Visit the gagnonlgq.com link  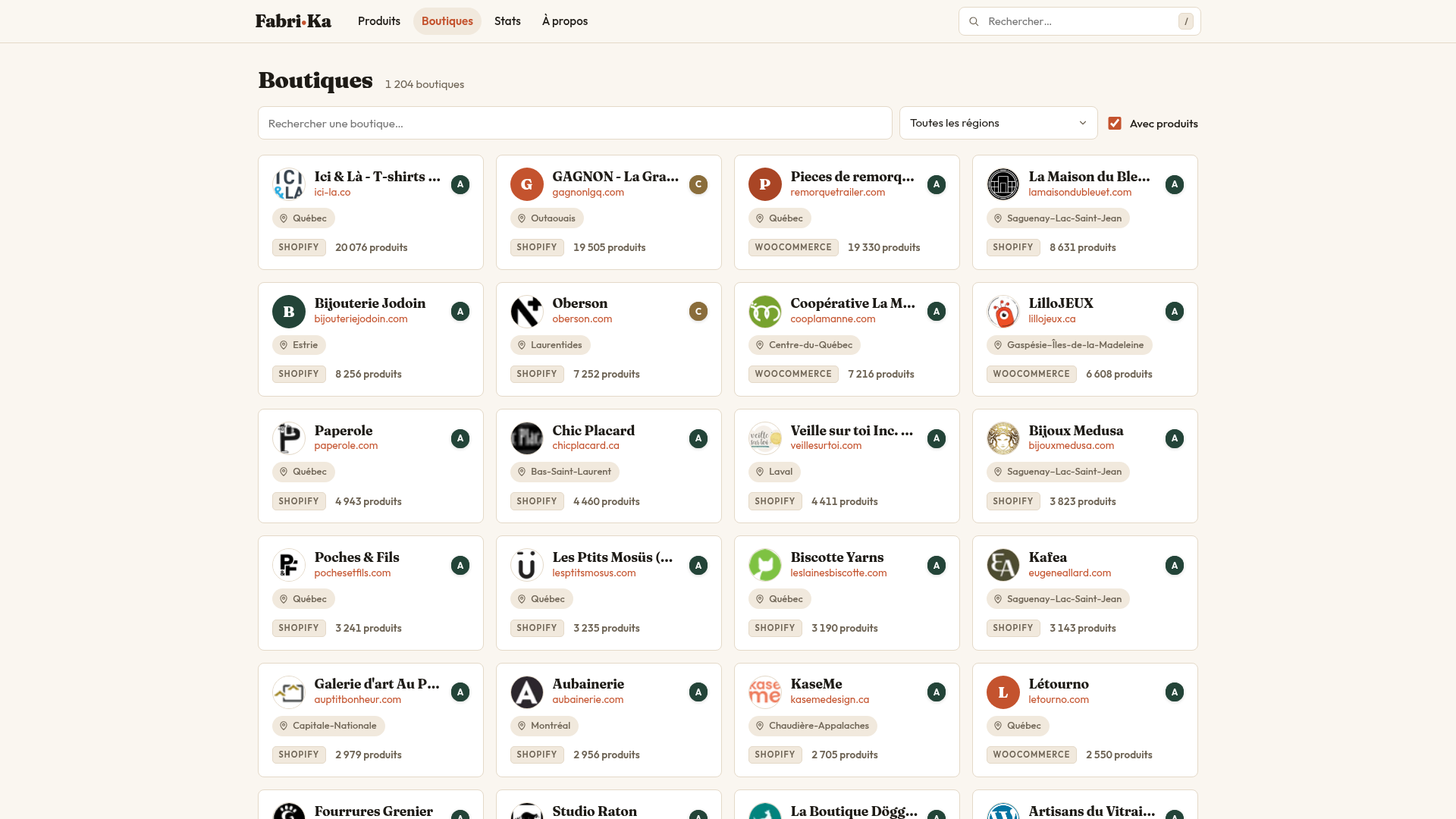click(x=588, y=193)
